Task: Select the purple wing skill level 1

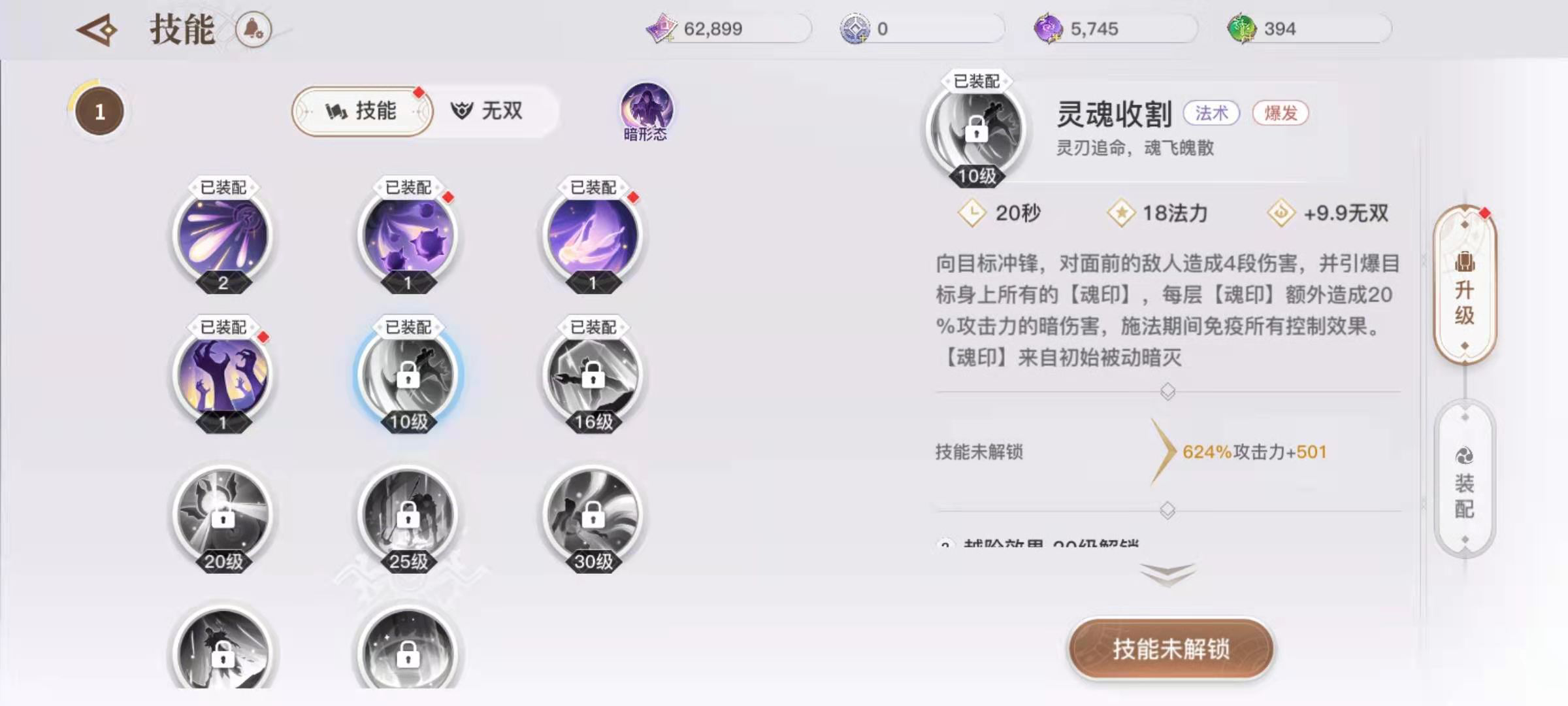Action: [x=593, y=235]
